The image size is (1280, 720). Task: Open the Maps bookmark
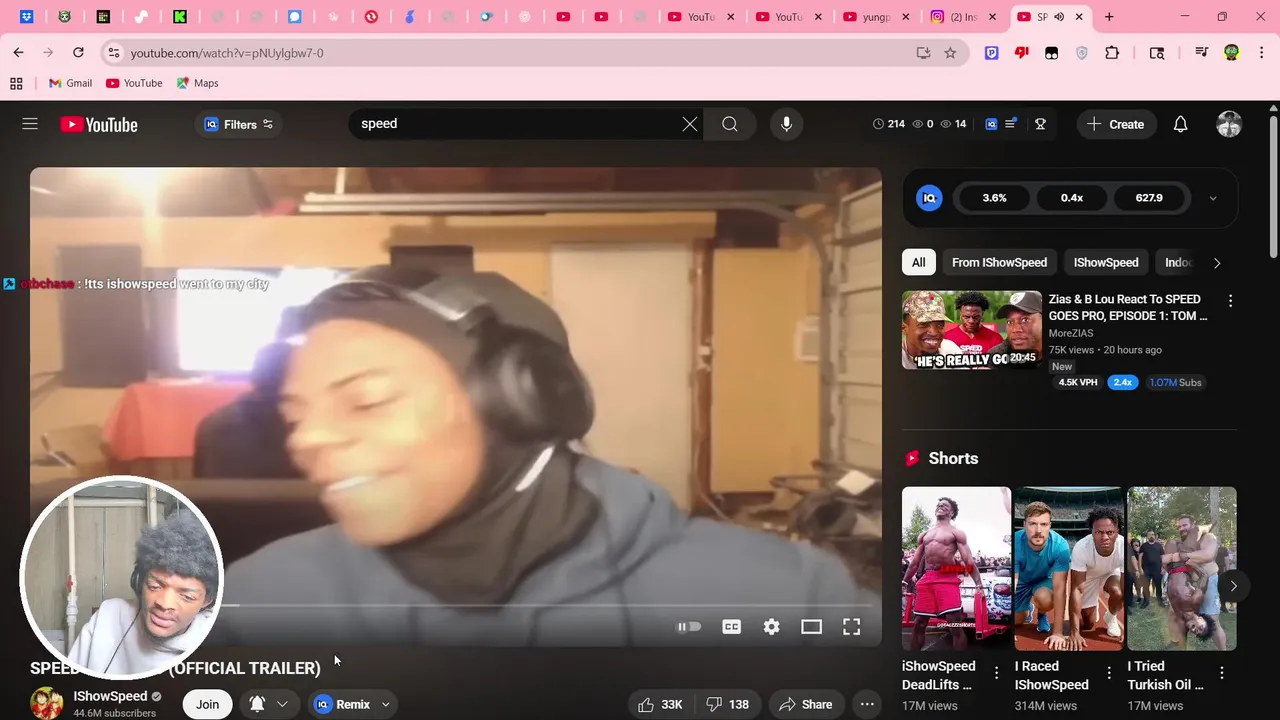197,83
